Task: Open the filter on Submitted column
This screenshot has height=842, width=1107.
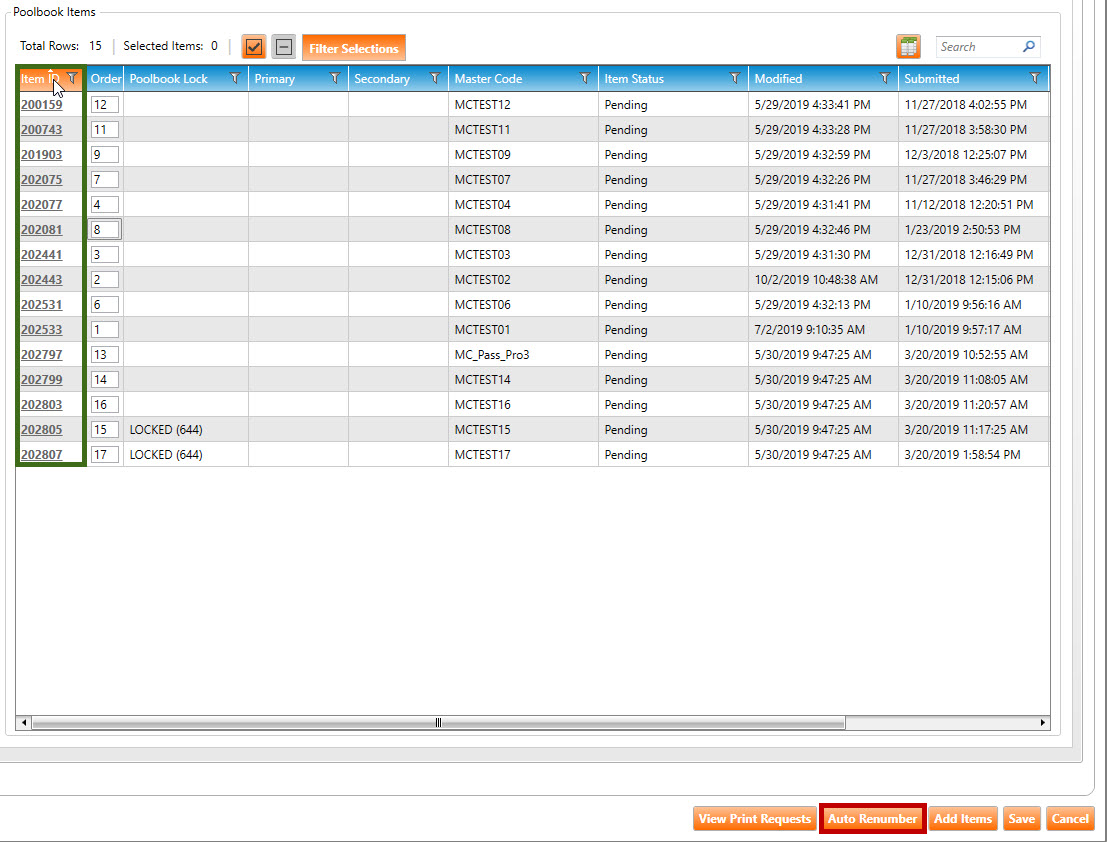Action: pos(1035,78)
